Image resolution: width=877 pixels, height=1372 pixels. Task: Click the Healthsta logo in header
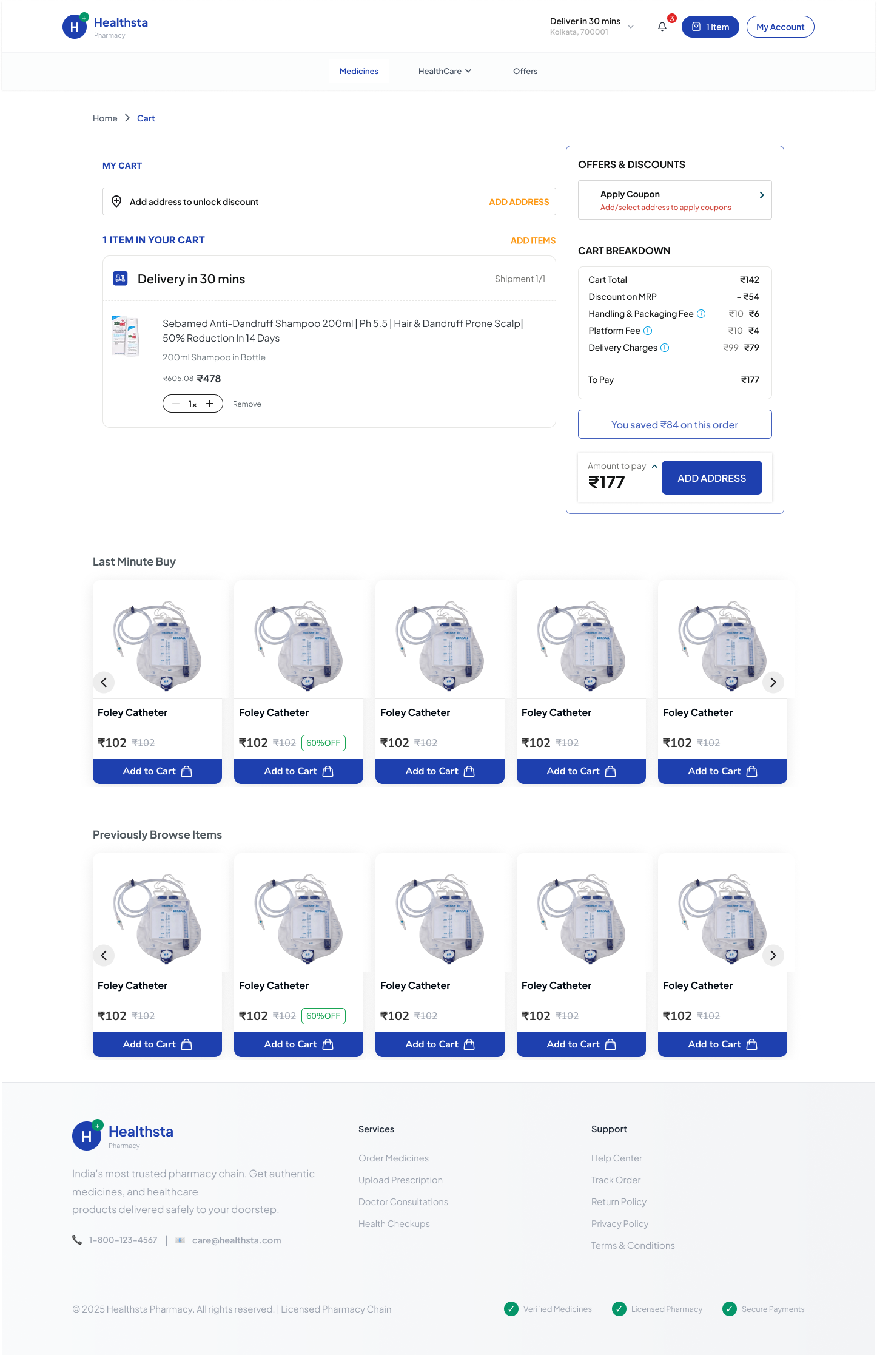106,27
